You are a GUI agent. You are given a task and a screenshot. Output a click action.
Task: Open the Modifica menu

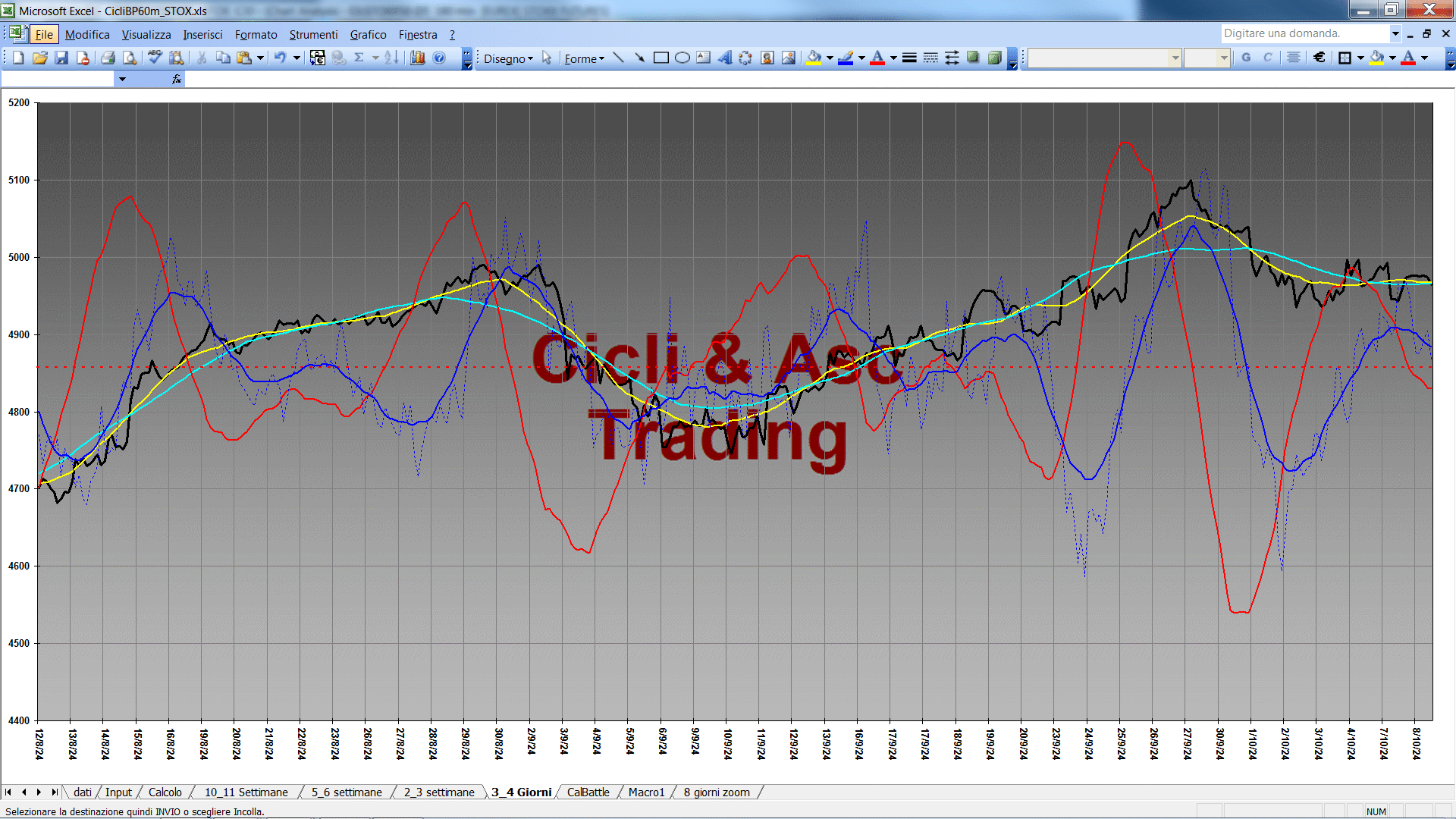click(x=87, y=35)
